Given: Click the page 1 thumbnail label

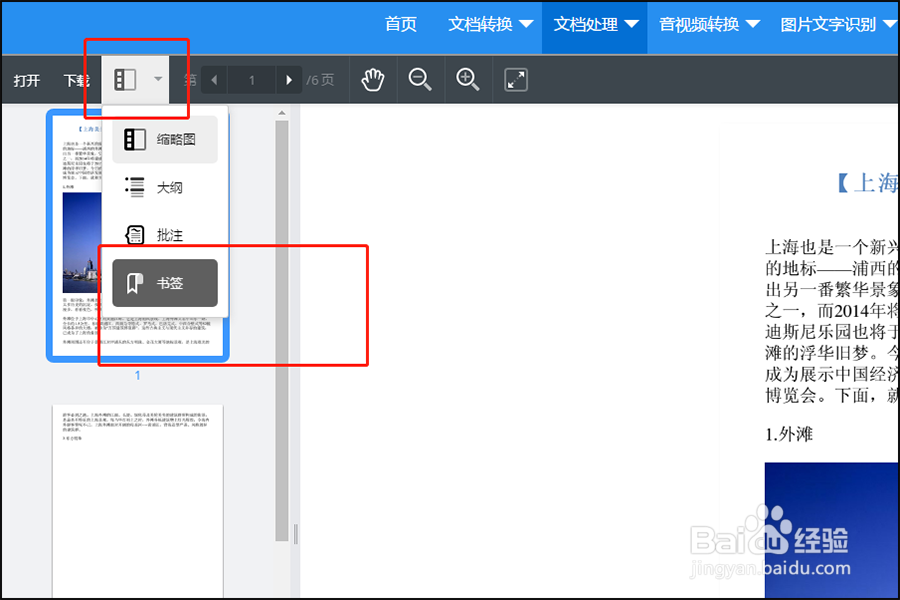Looking at the screenshot, I should click(137, 376).
